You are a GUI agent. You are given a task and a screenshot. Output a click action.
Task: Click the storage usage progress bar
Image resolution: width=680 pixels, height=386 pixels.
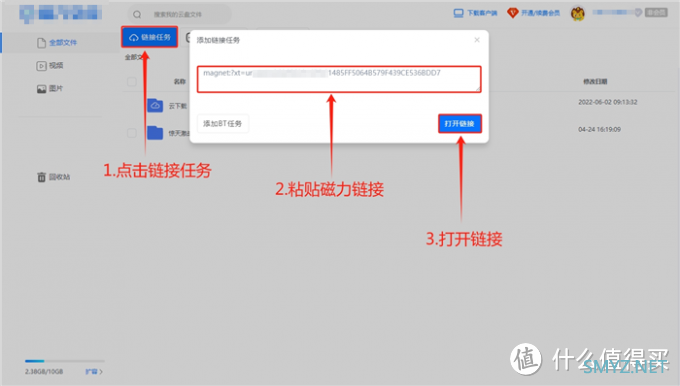click(65, 361)
